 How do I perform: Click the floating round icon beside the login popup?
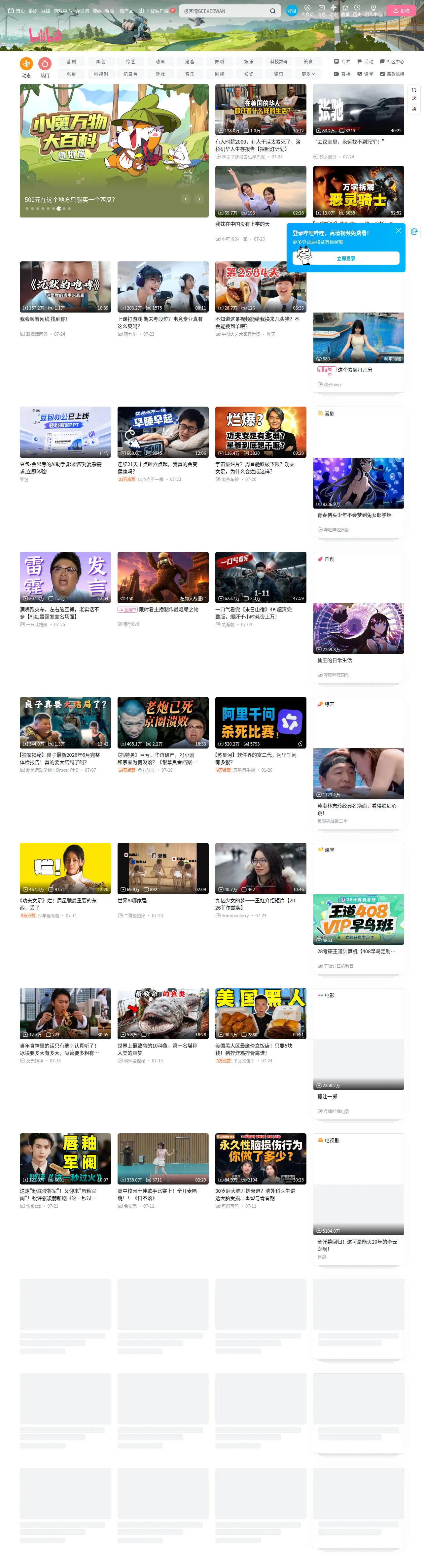click(414, 231)
